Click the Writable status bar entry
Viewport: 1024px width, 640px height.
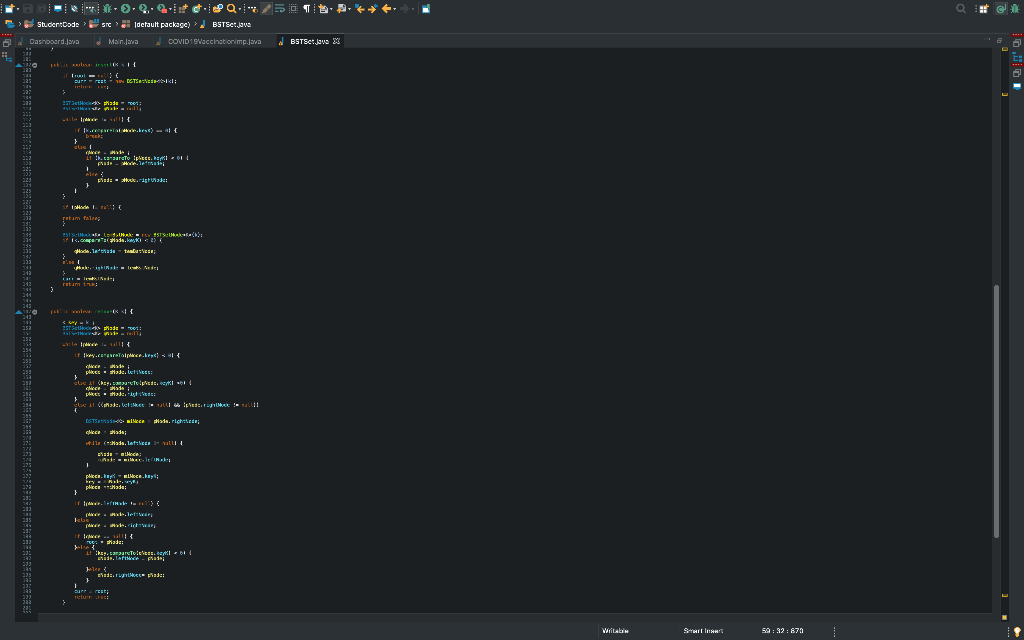coord(615,631)
